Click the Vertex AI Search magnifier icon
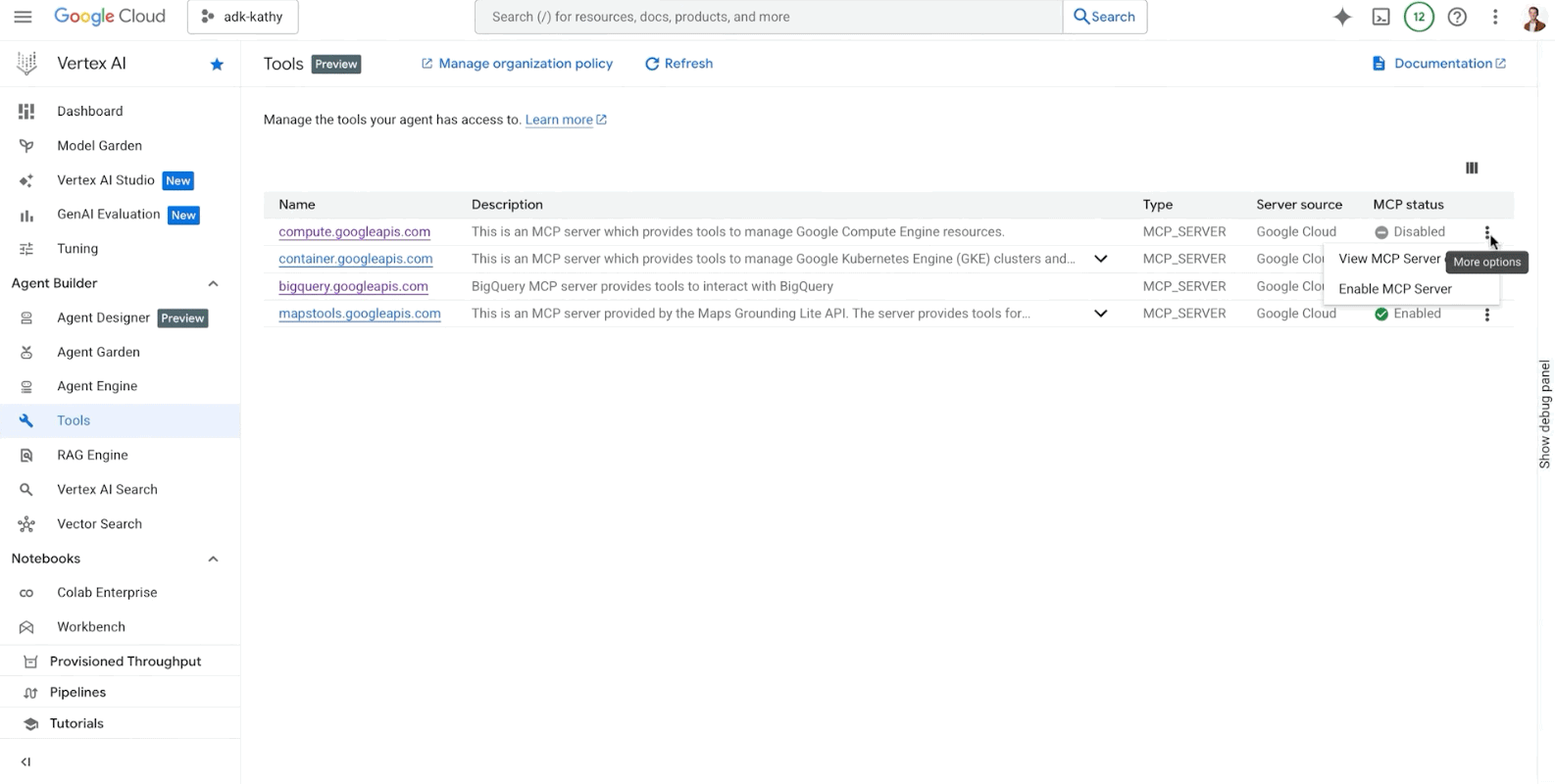 pos(26,490)
